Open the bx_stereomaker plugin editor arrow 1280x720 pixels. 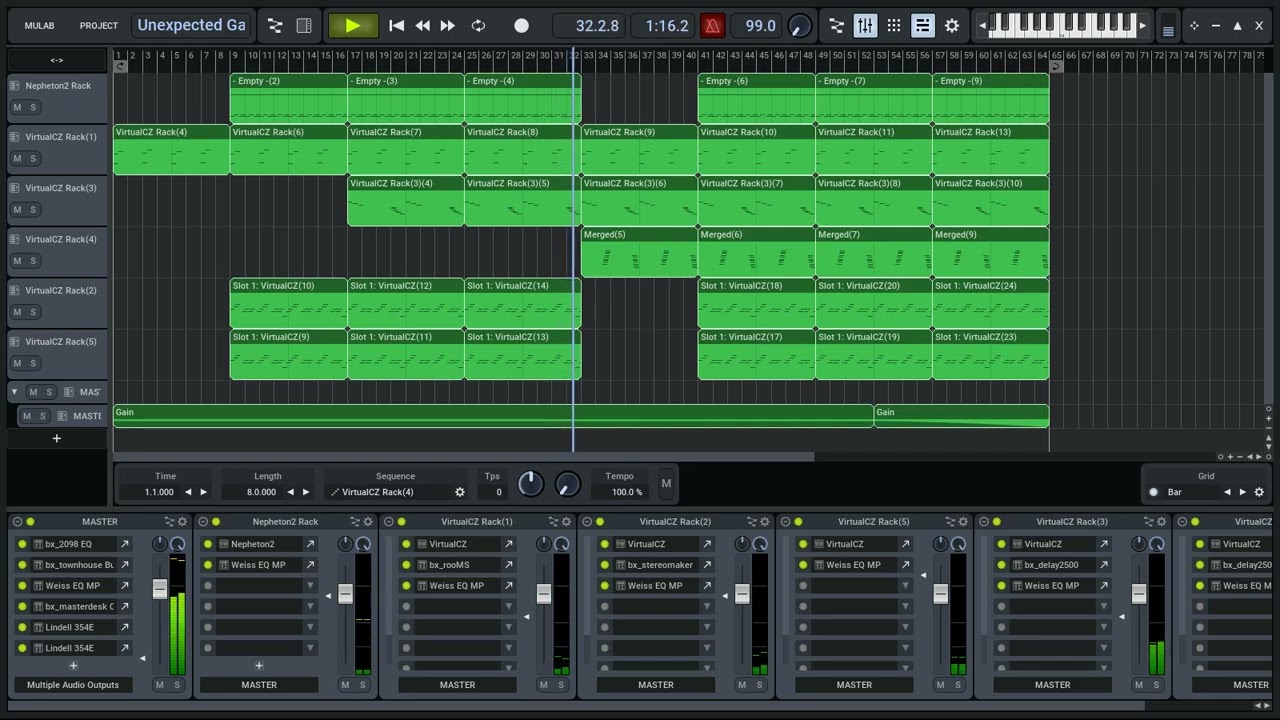[707, 565]
